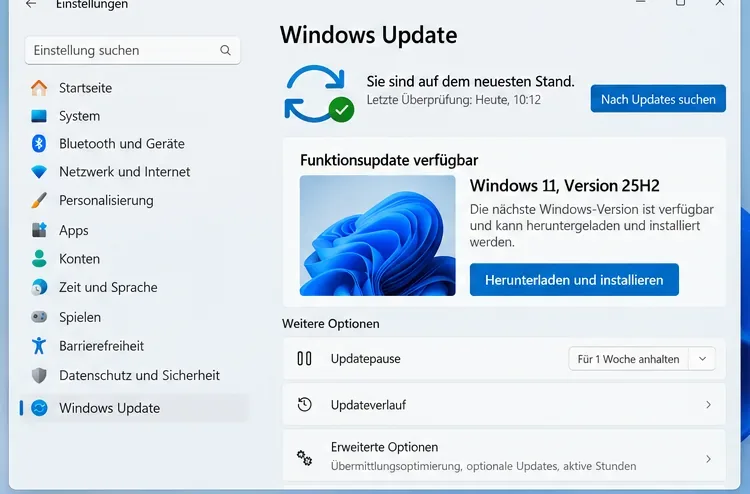Click the Weitere Optionen label
Screen dimensions: 750x494
[331, 324]
